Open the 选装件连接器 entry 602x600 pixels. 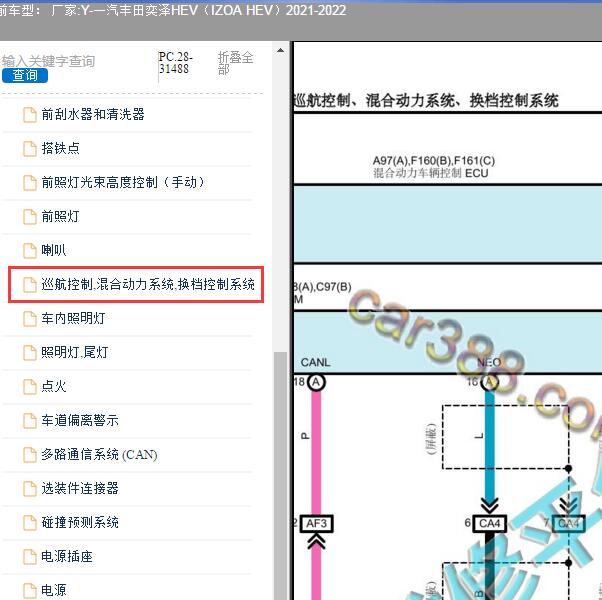(80, 488)
